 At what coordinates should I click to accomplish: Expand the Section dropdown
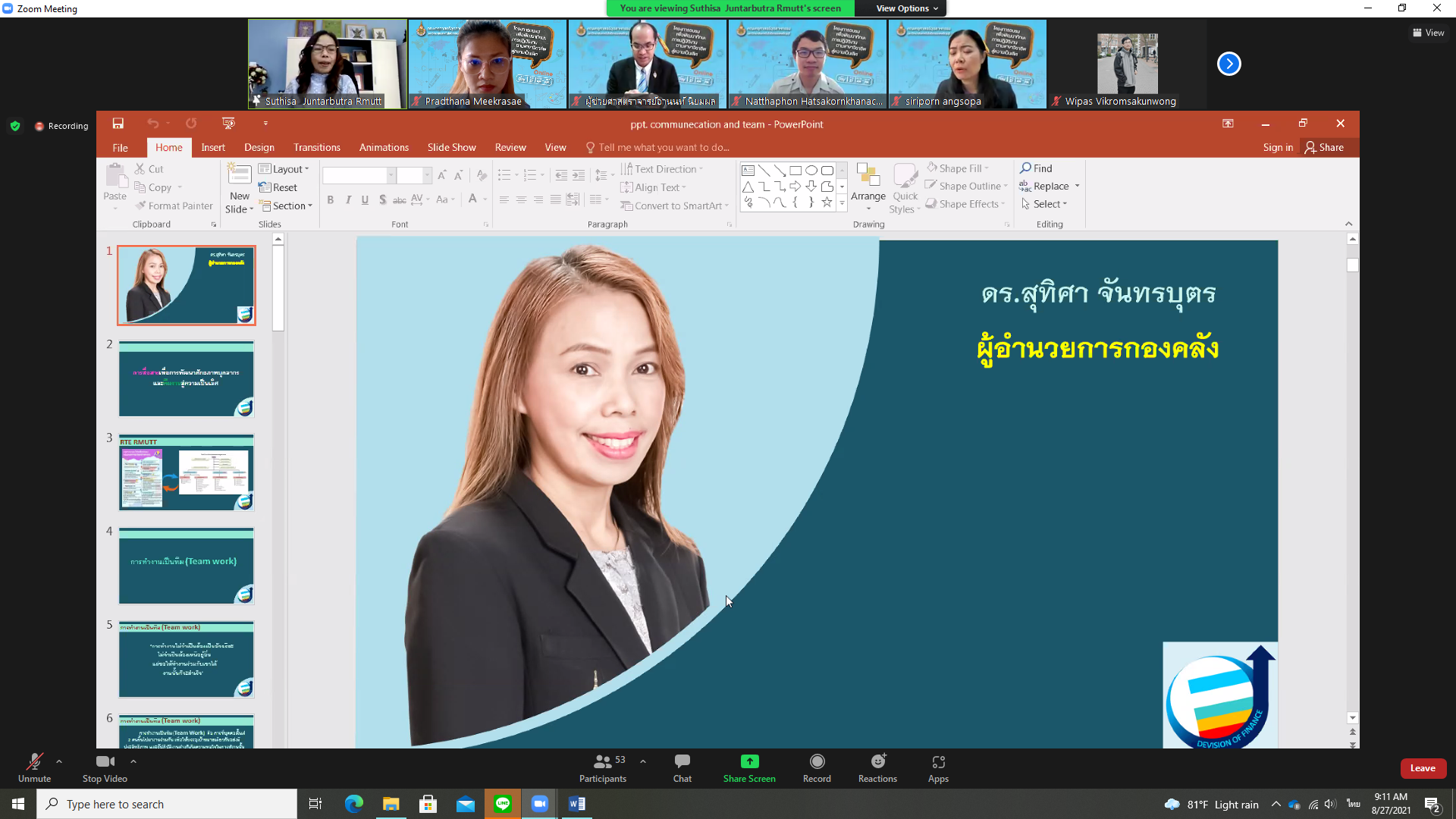click(286, 206)
